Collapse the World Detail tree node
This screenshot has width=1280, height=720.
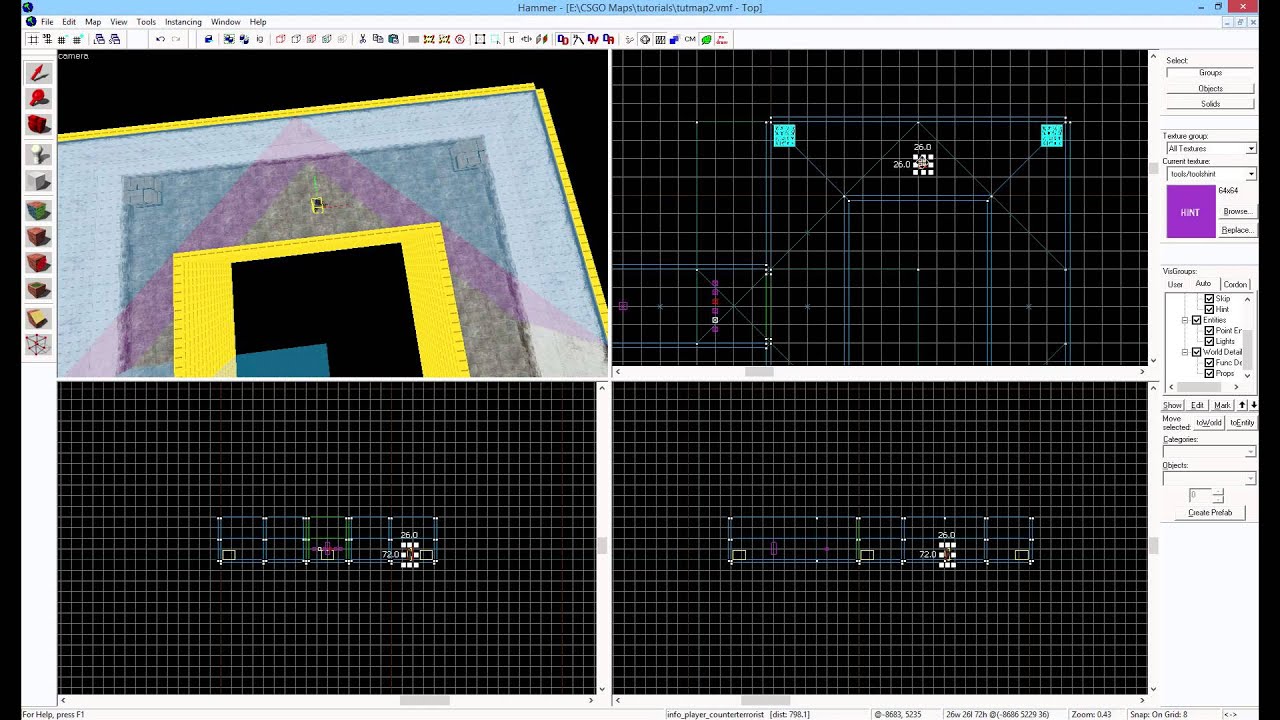tap(1185, 352)
